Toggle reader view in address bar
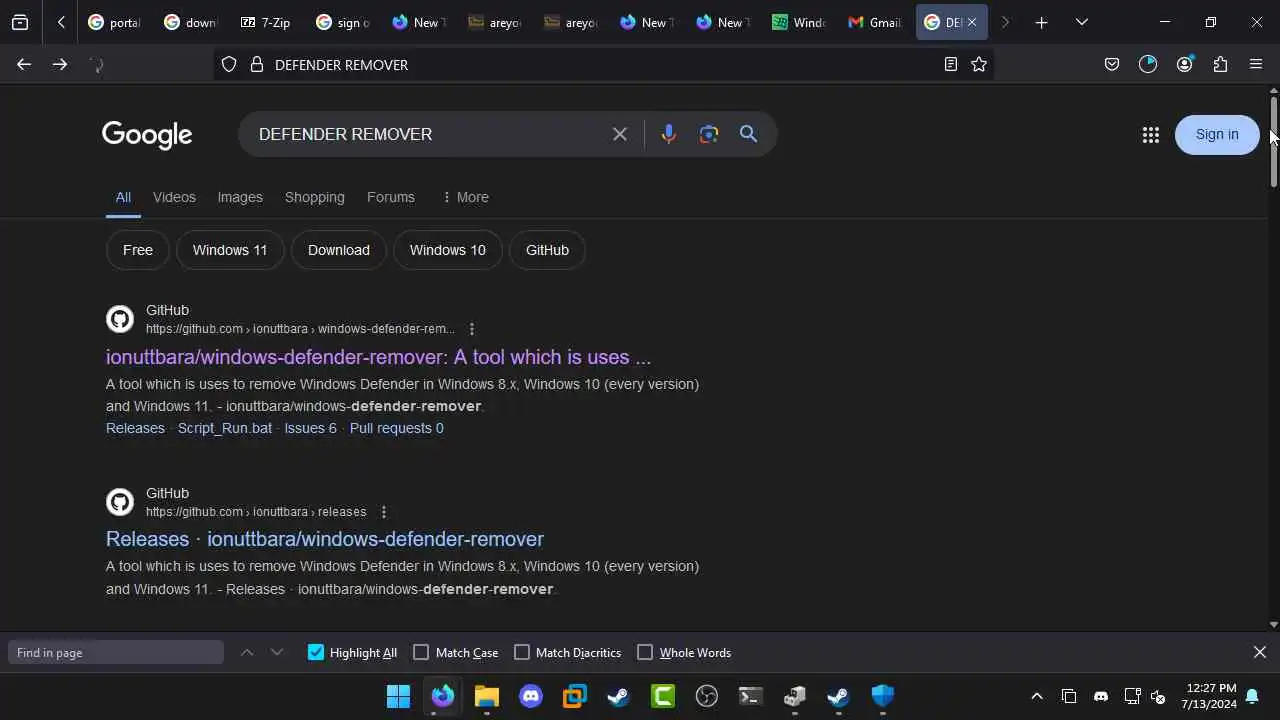 pos(951,65)
